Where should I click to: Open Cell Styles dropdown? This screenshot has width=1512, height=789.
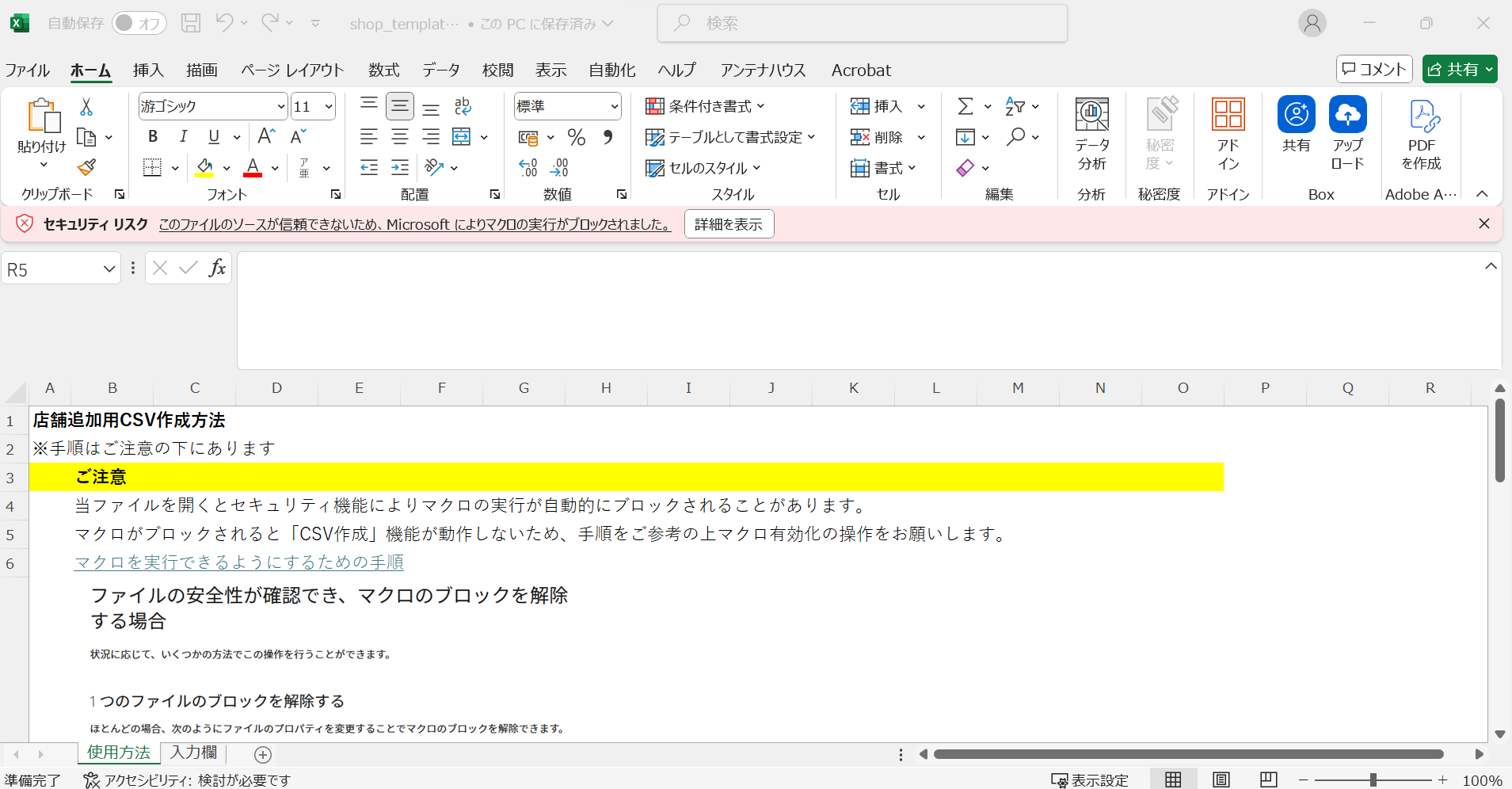pyautogui.click(x=703, y=168)
